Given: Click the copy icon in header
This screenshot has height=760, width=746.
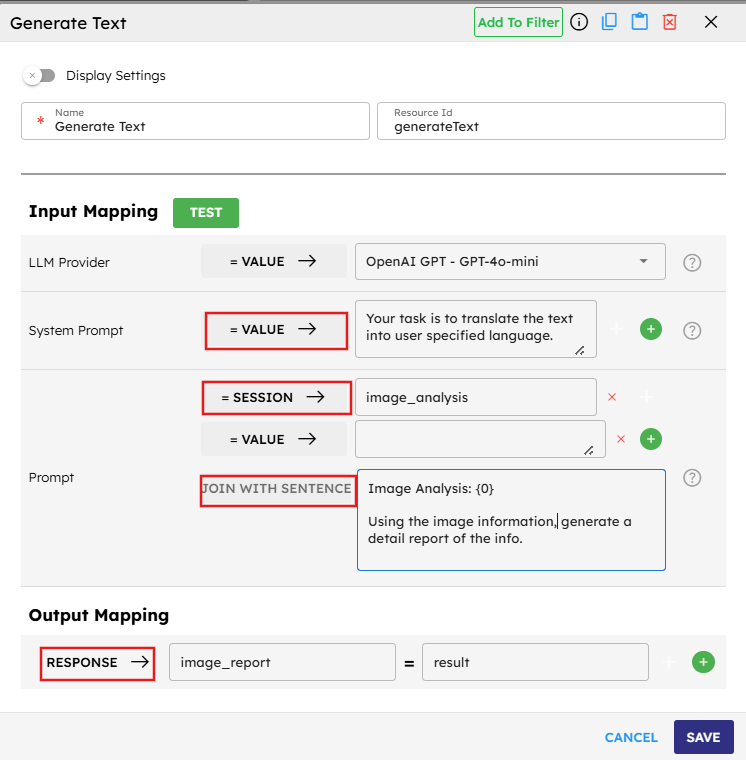Looking at the screenshot, I should point(609,22).
